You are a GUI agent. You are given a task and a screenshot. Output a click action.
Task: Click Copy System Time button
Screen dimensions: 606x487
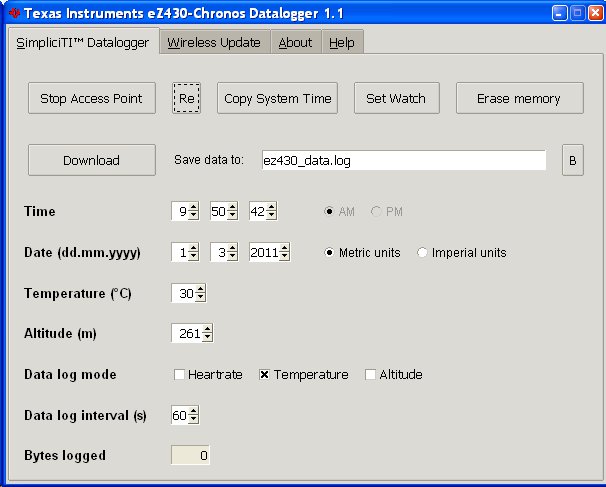(x=277, y=98)
